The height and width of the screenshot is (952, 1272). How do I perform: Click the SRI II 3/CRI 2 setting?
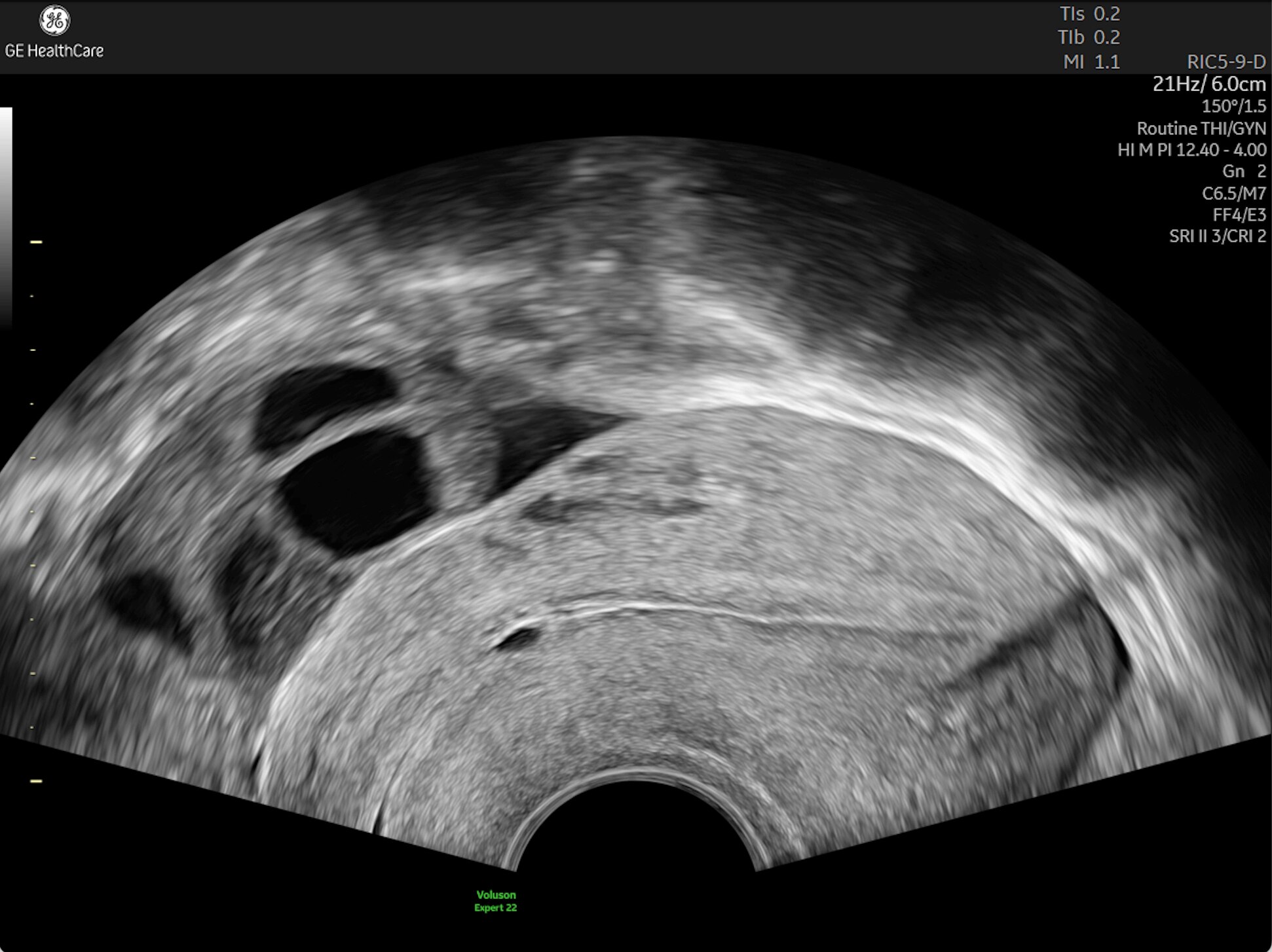tap(1217, 236)
